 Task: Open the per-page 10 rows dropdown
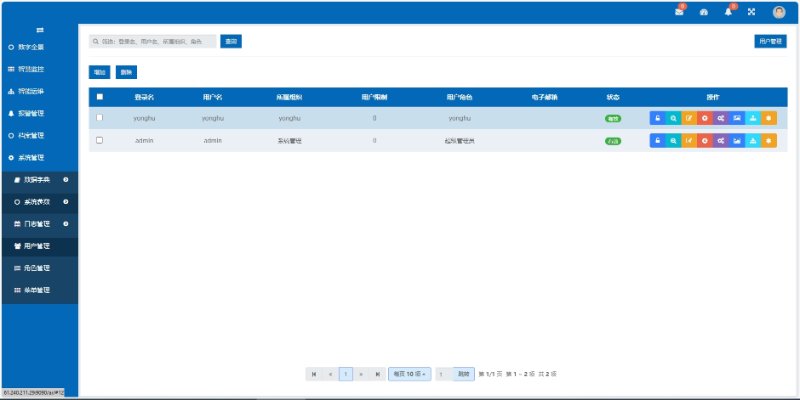click(409, 374)
